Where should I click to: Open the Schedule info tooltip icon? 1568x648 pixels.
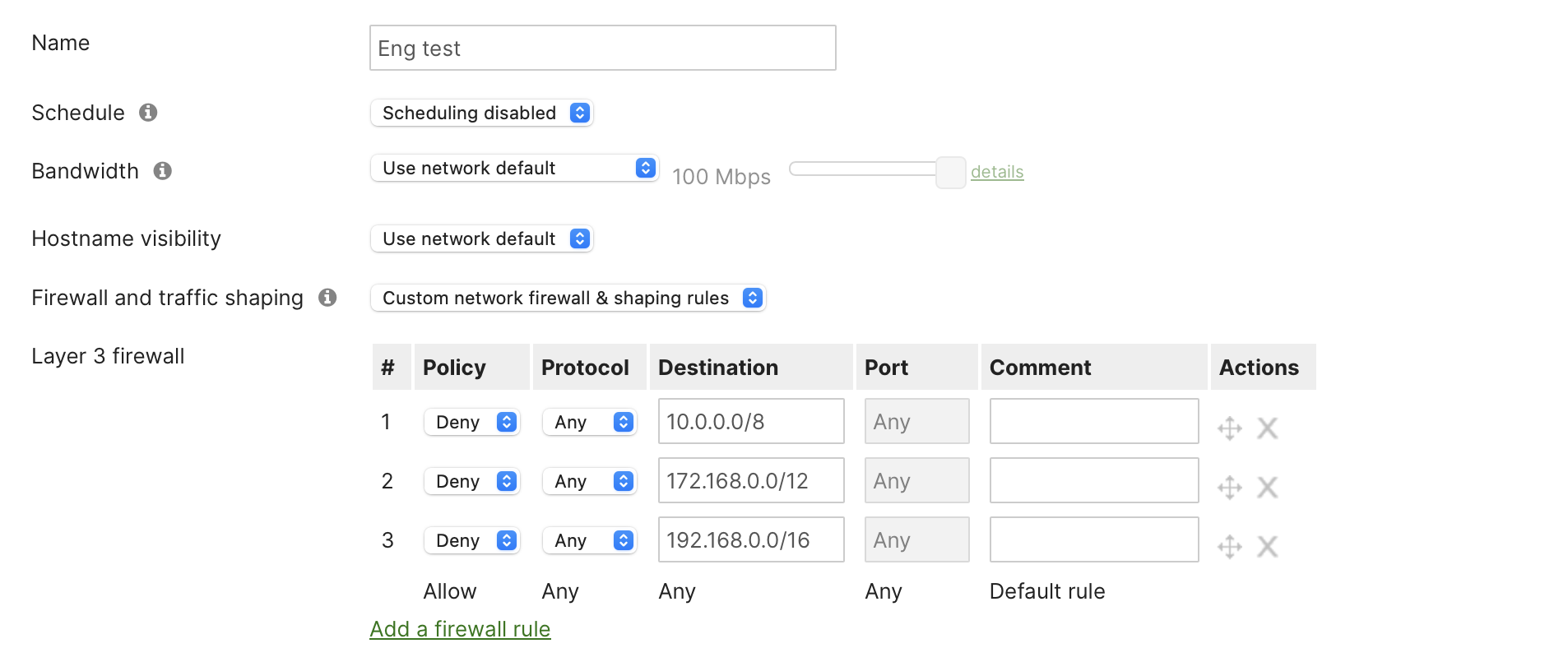(148, 113)
